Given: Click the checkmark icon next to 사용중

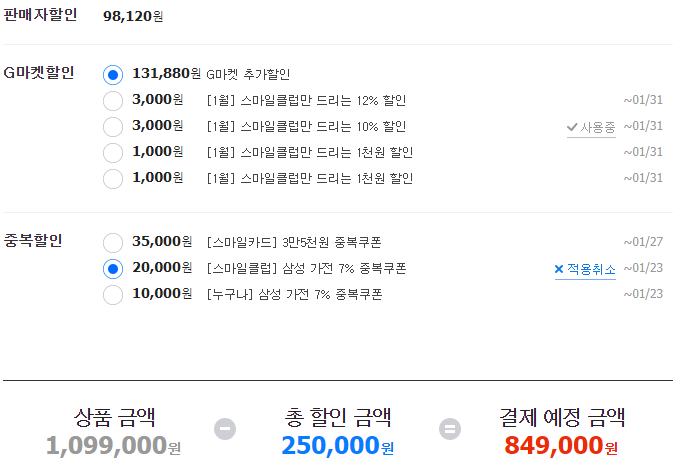Looking at the screenshot, I should (x=572, y=127).
